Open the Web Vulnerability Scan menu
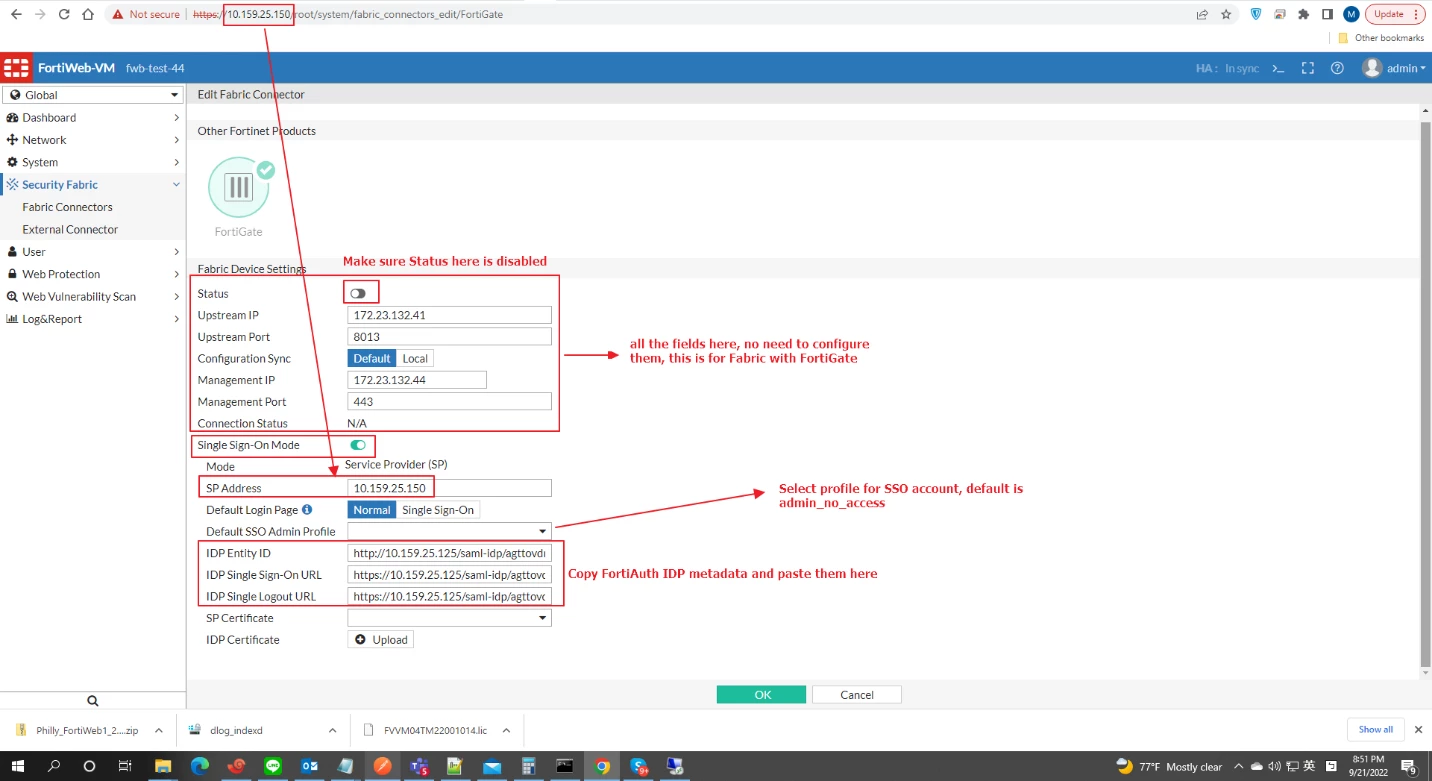The height and width of the screenshot is (781, 1432). point(93,296)
